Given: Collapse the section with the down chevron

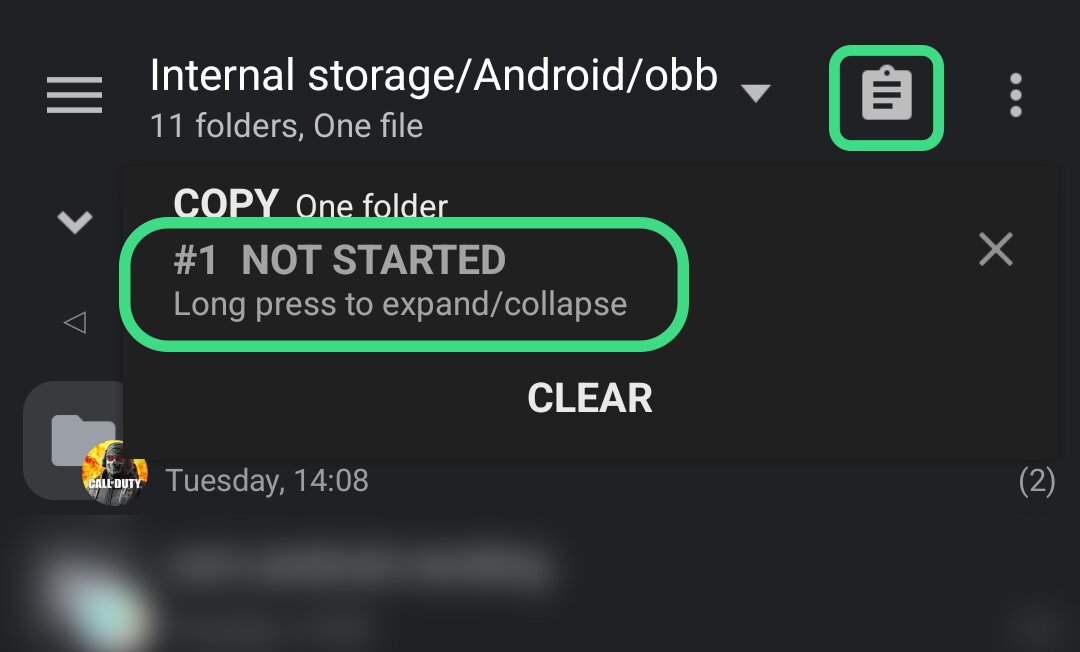Looking at the screenshot, I should click(75, 221).
